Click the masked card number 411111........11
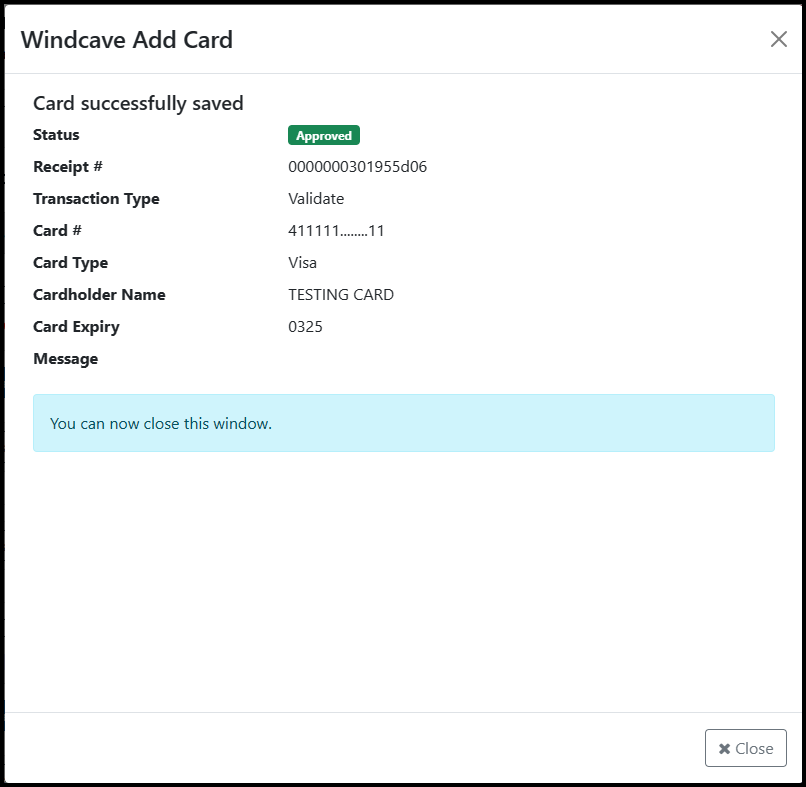The height and width of the screenshot is (787, 806). coord(336,231)
